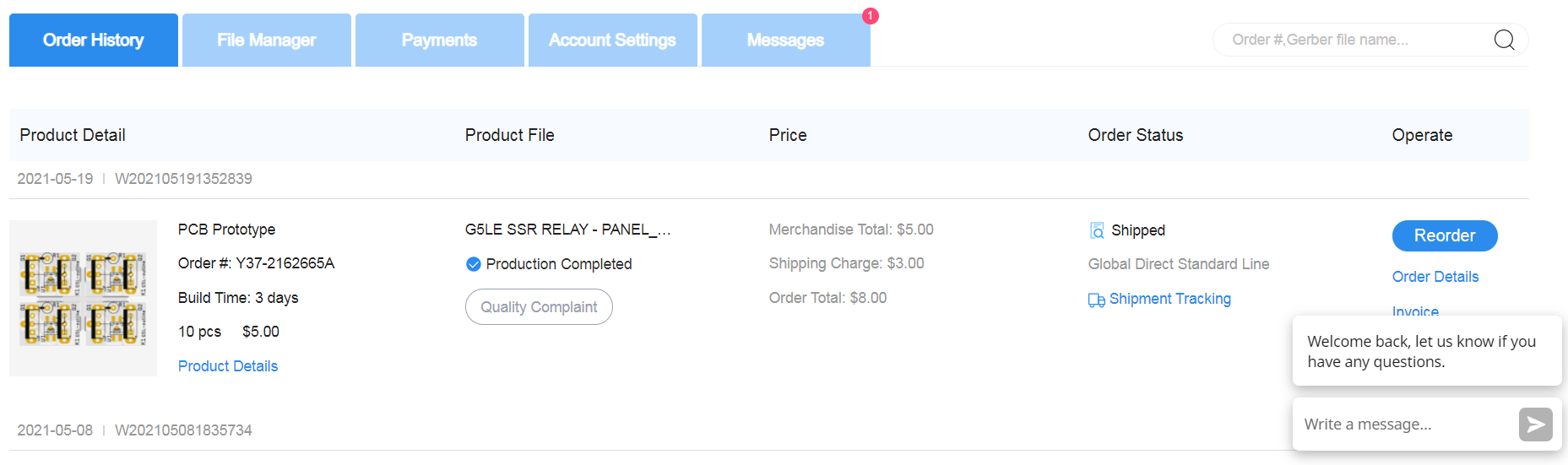Go to the Account Settings tab
This screenshot has width=1568, height=465.
pos(613,40)
